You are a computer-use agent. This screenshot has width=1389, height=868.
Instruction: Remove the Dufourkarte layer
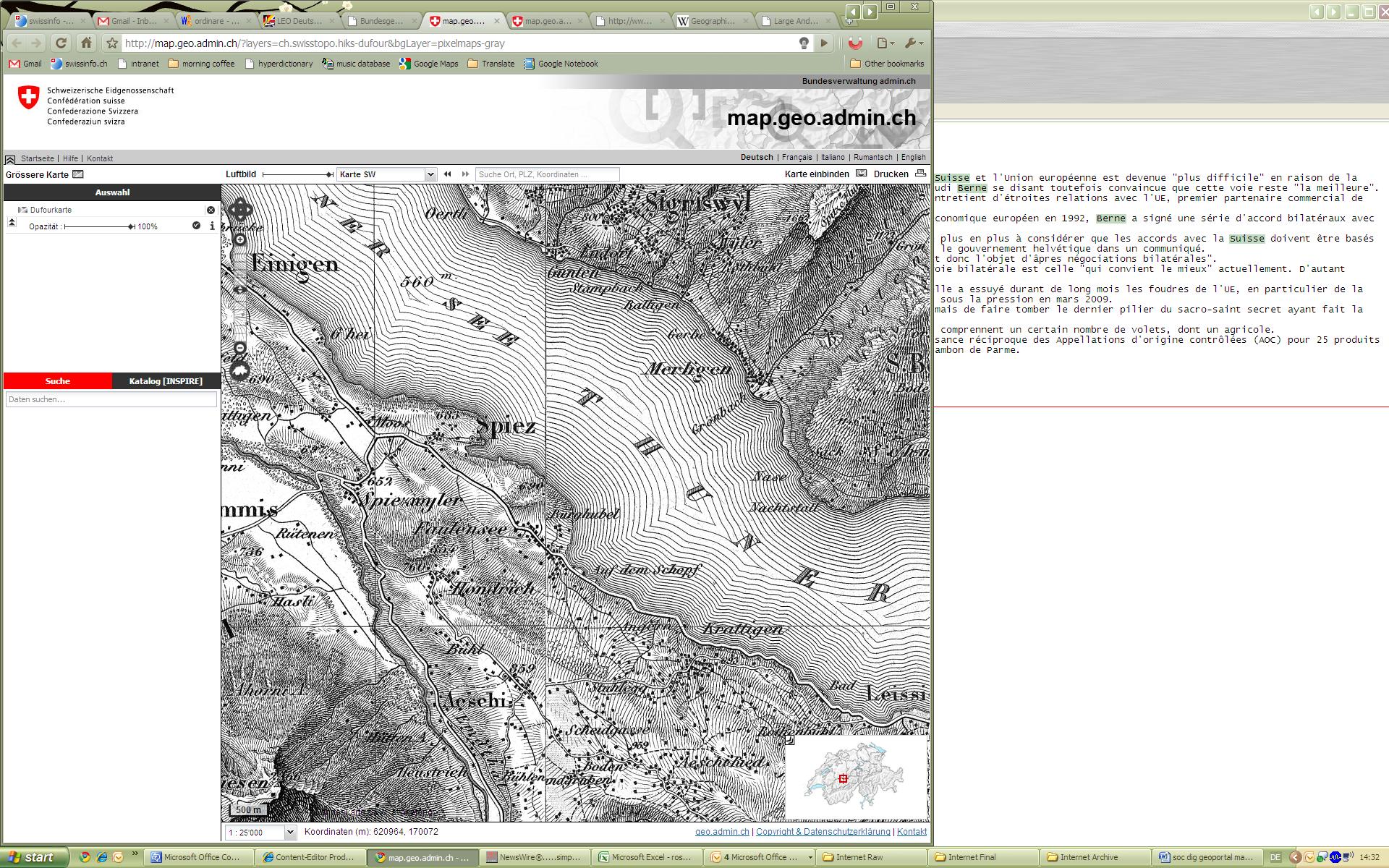[x=211, y=210]
